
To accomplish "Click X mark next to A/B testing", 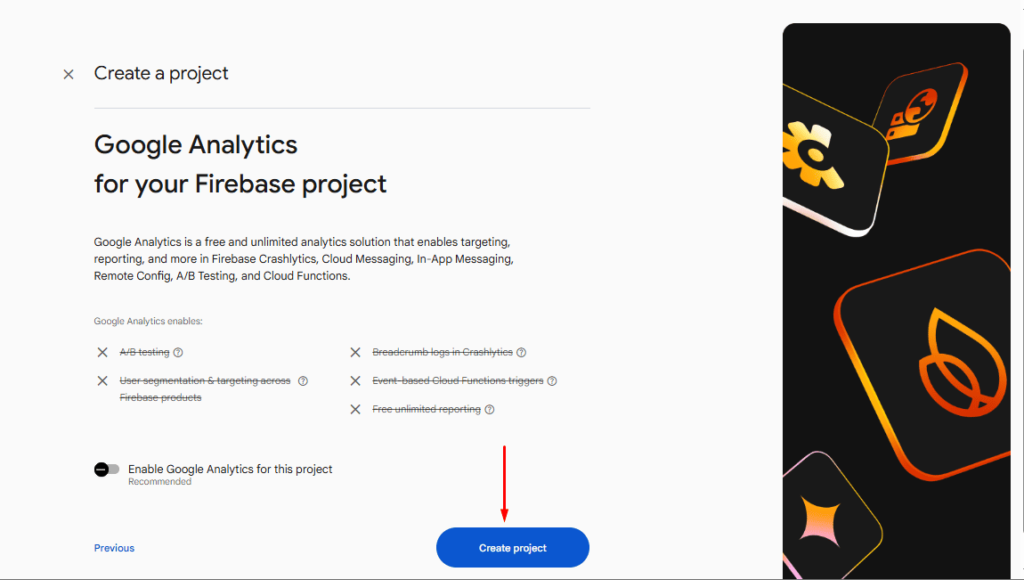I will [103, 352].
